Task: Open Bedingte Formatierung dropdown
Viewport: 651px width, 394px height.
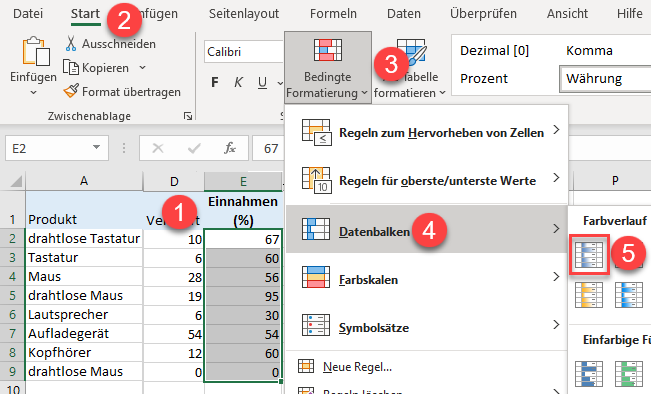Action: click(x=328, y=67)
